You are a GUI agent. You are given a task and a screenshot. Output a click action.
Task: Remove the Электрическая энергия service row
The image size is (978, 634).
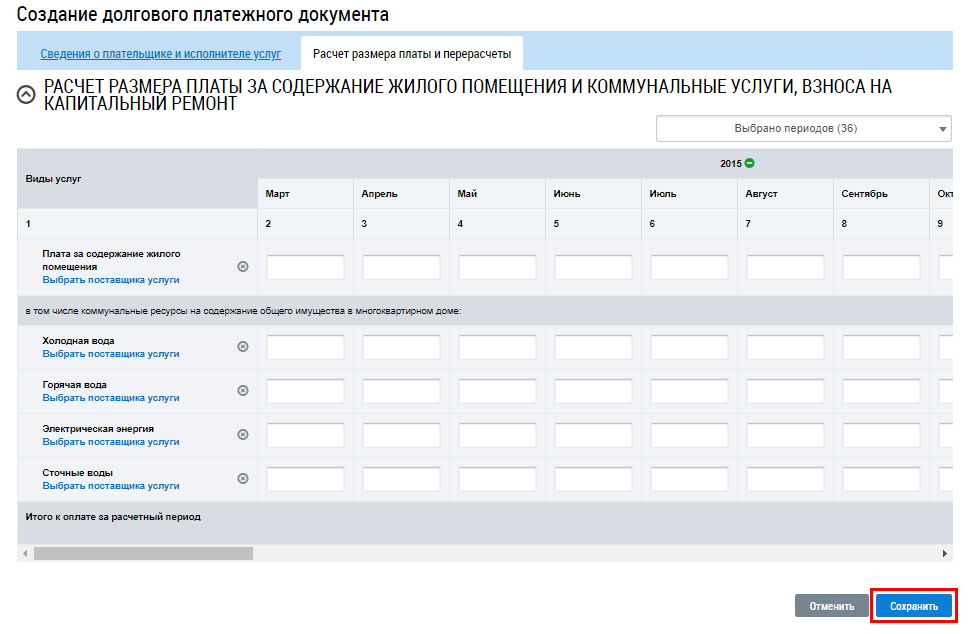click(x=243, y=434)
